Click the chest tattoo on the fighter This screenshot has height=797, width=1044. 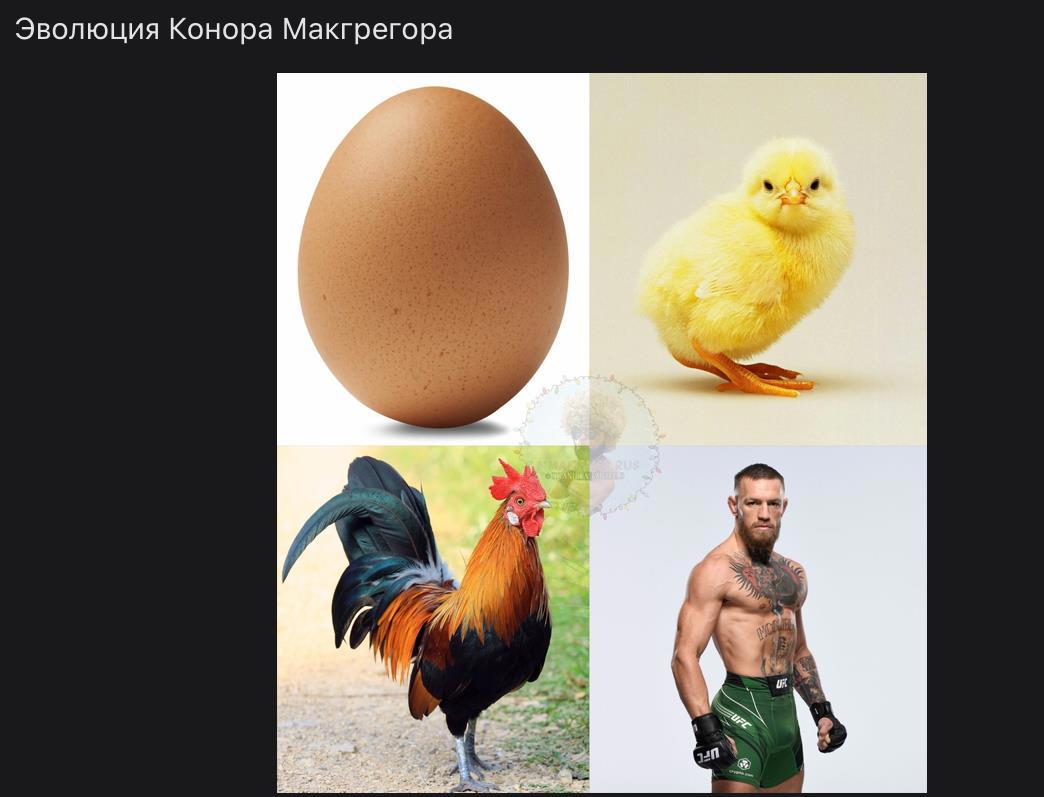[767, 583]
